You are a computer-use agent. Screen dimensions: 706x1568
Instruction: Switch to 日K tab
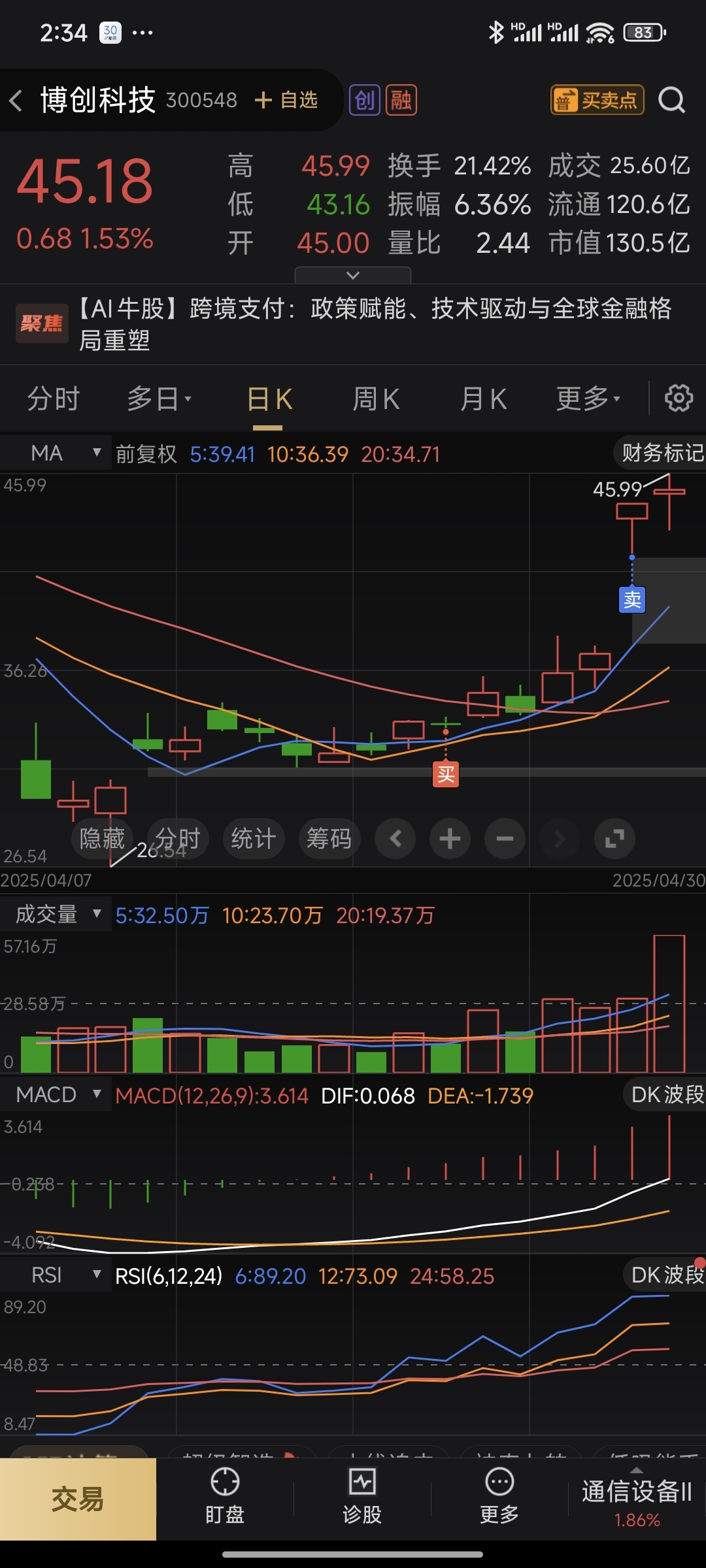point(269,399)
